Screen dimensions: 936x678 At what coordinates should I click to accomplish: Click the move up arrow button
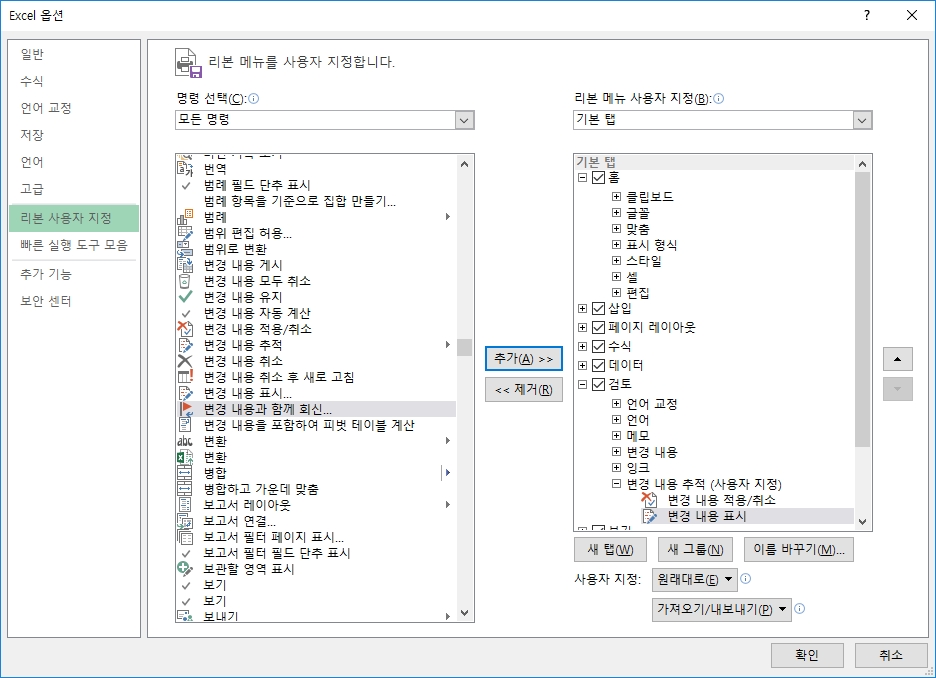(x=897, y=359)
